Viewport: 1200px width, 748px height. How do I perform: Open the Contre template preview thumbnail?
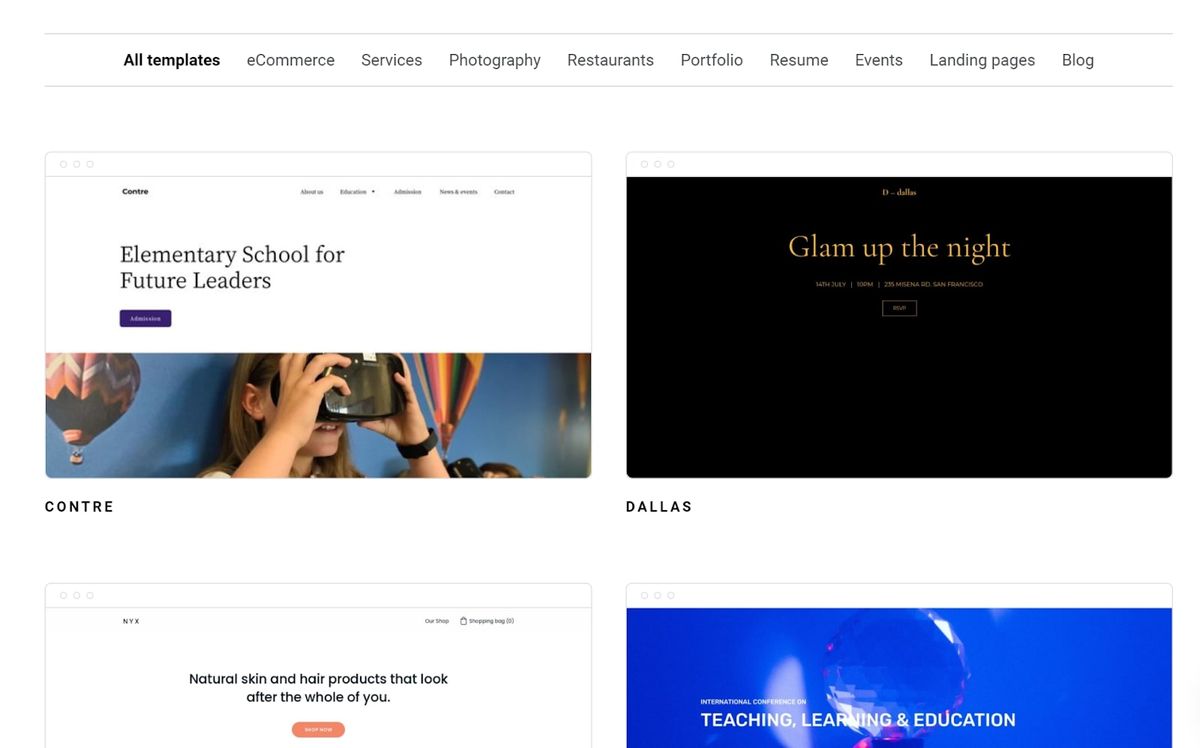pyautogui.click(x=318, y=315)
